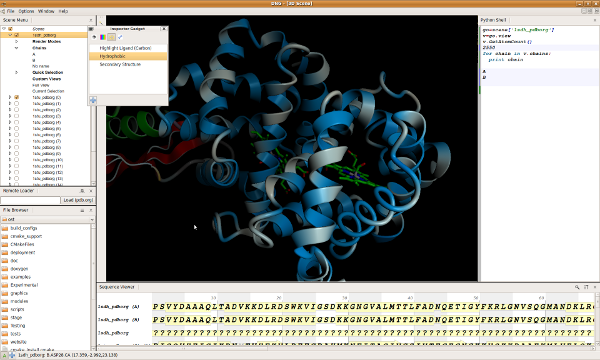600x360 pixels.
Task: Close the Sequence Viewer panel
Action: (x=595, y=287)
